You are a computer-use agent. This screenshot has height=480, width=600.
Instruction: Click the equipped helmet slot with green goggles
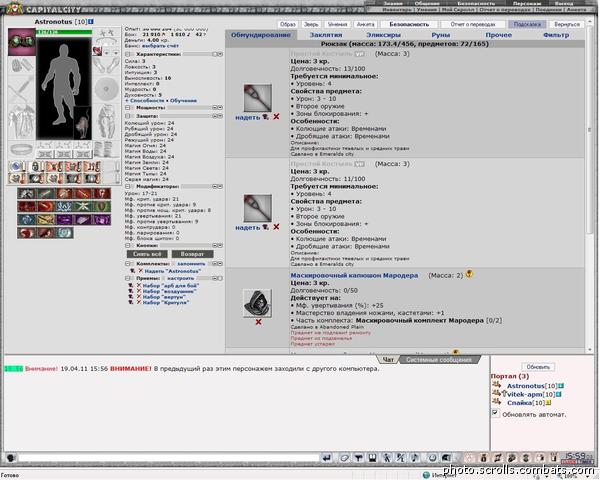22,41
